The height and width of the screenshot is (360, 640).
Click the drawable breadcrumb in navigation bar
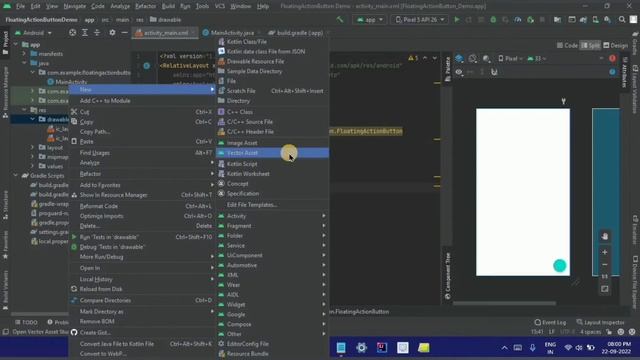pyautogui.click(x=165, y=20)
